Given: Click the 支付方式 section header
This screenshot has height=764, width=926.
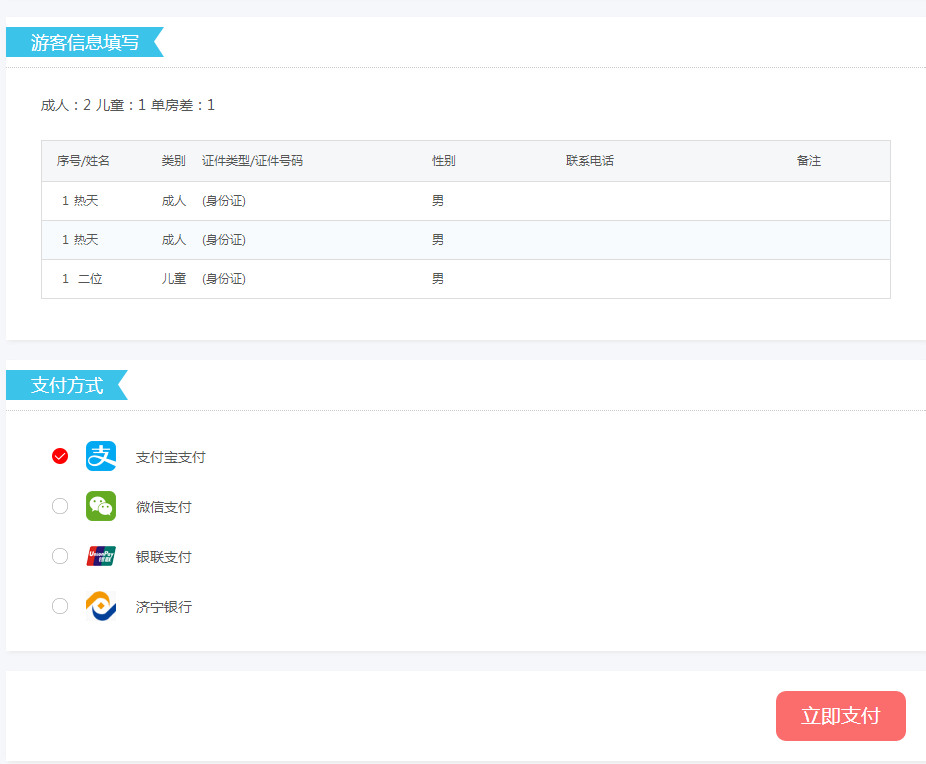Looking at the screenshot, I should point(67,386).
